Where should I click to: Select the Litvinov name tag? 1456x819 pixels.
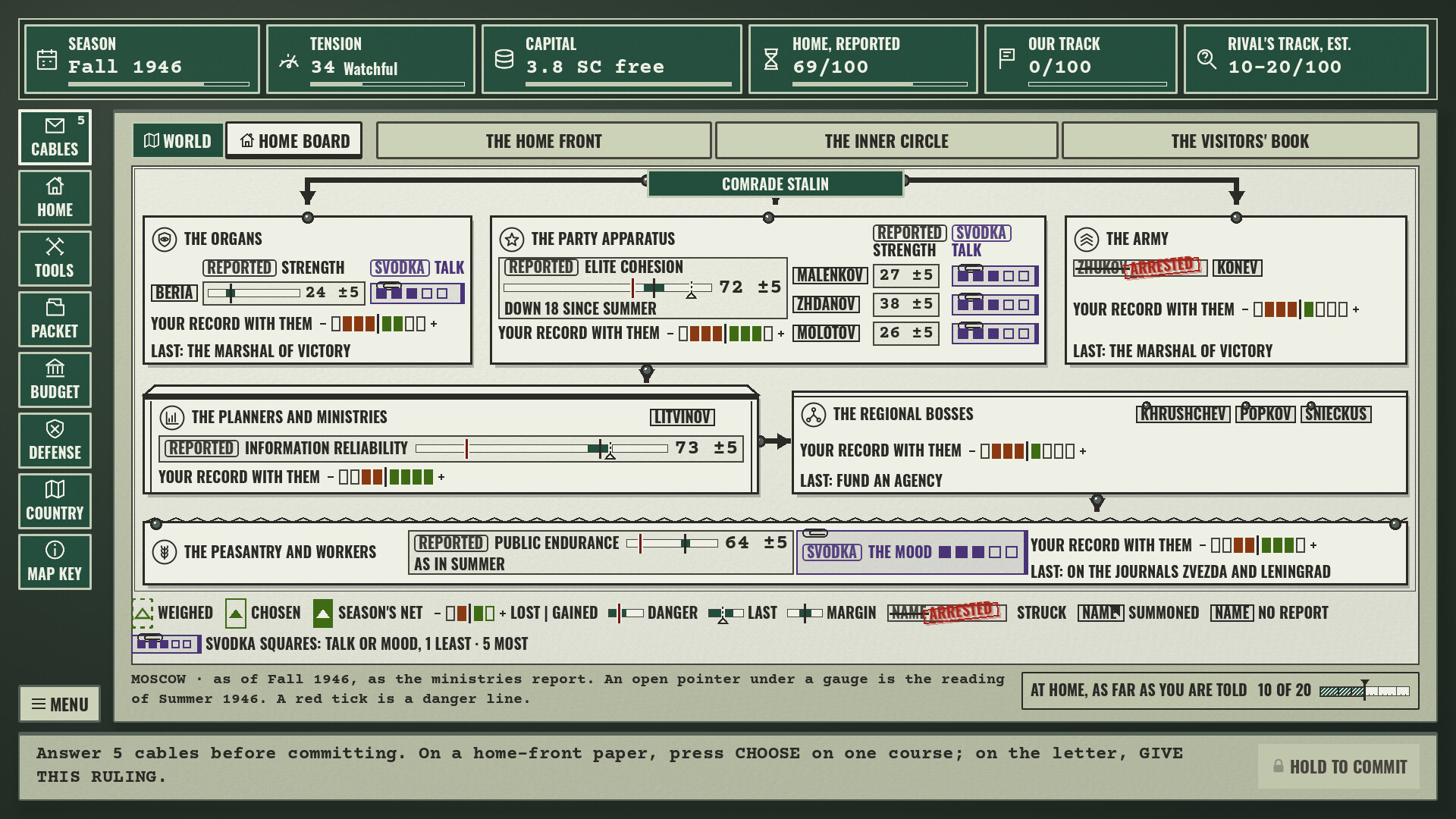pyautogui.click(x=682, y=417)
